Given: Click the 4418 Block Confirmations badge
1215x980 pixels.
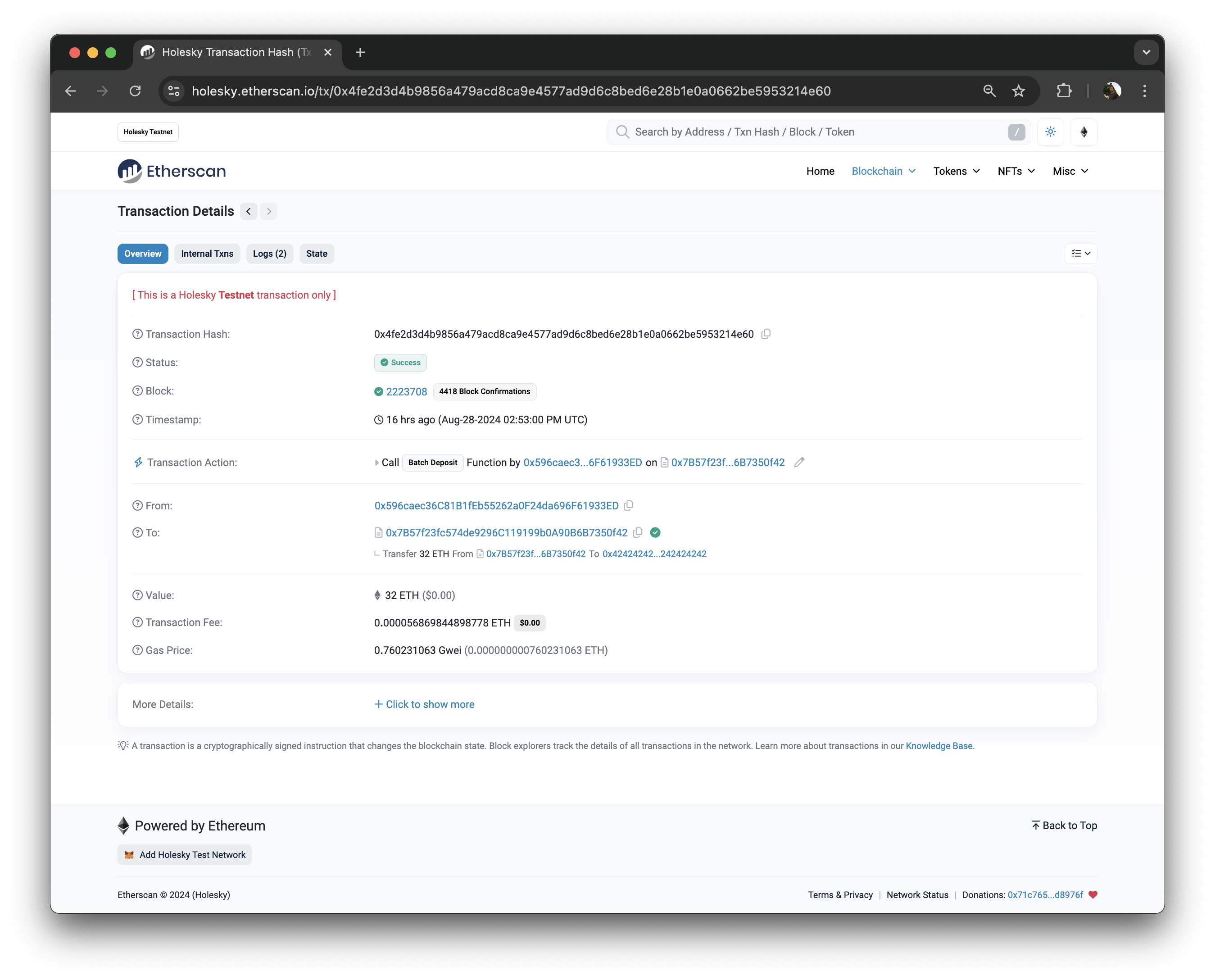Looking at the screenshot, I should [485, 391].
